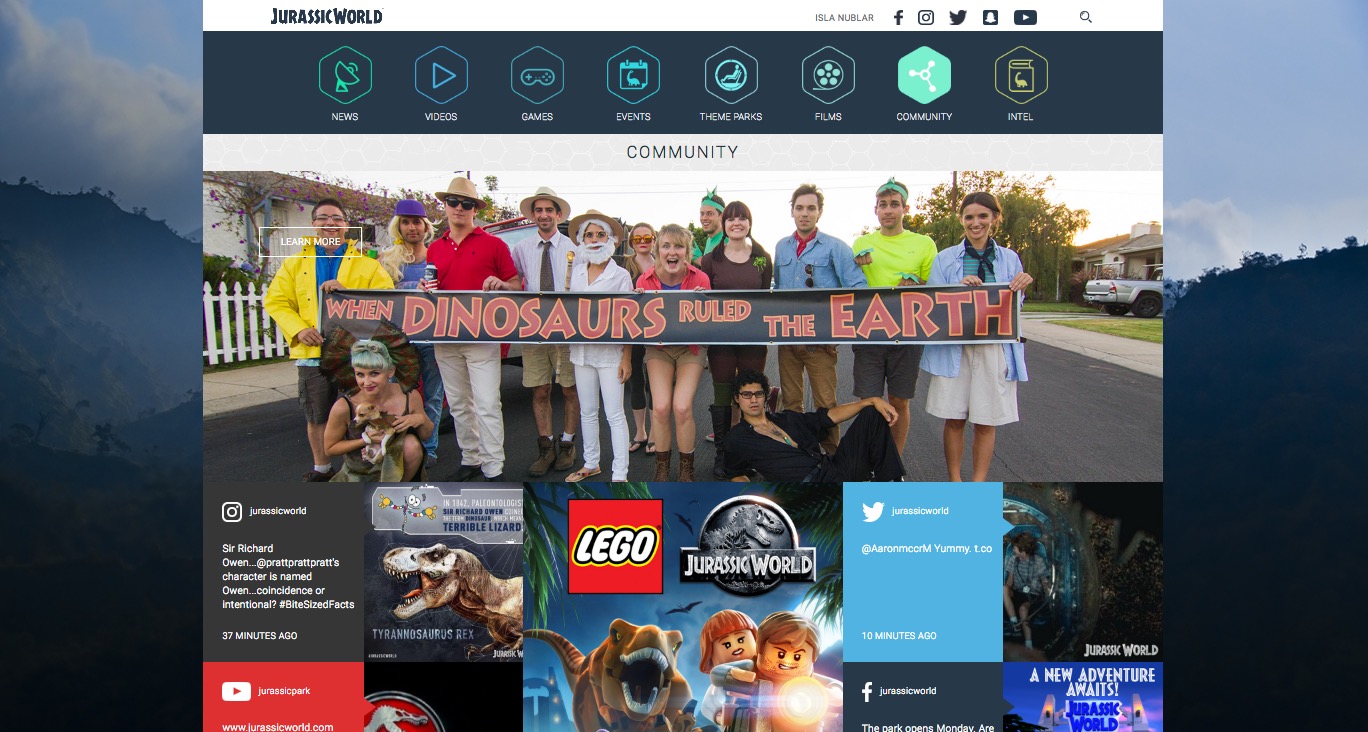
Task: Click the Isla Nublar link
Action: 844,18
